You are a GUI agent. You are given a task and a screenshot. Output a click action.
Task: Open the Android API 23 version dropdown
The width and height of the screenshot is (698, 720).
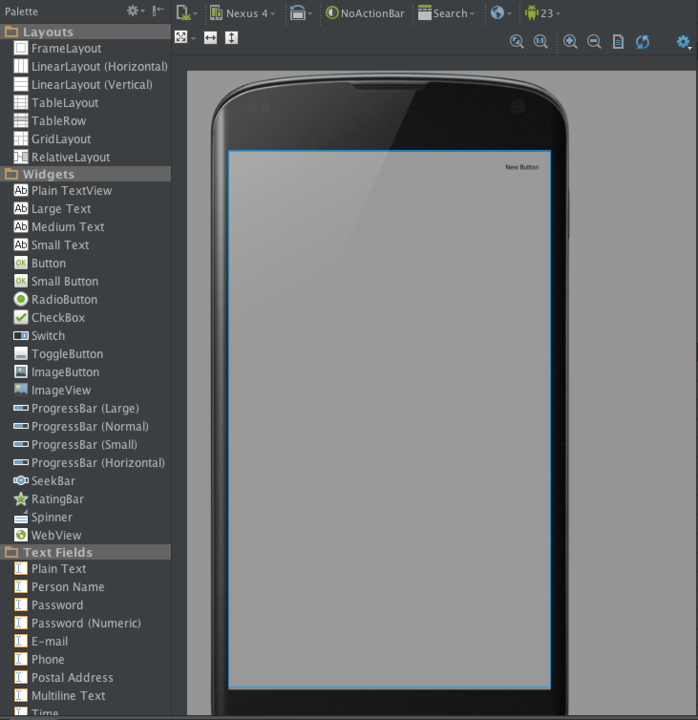coord(543,13)
